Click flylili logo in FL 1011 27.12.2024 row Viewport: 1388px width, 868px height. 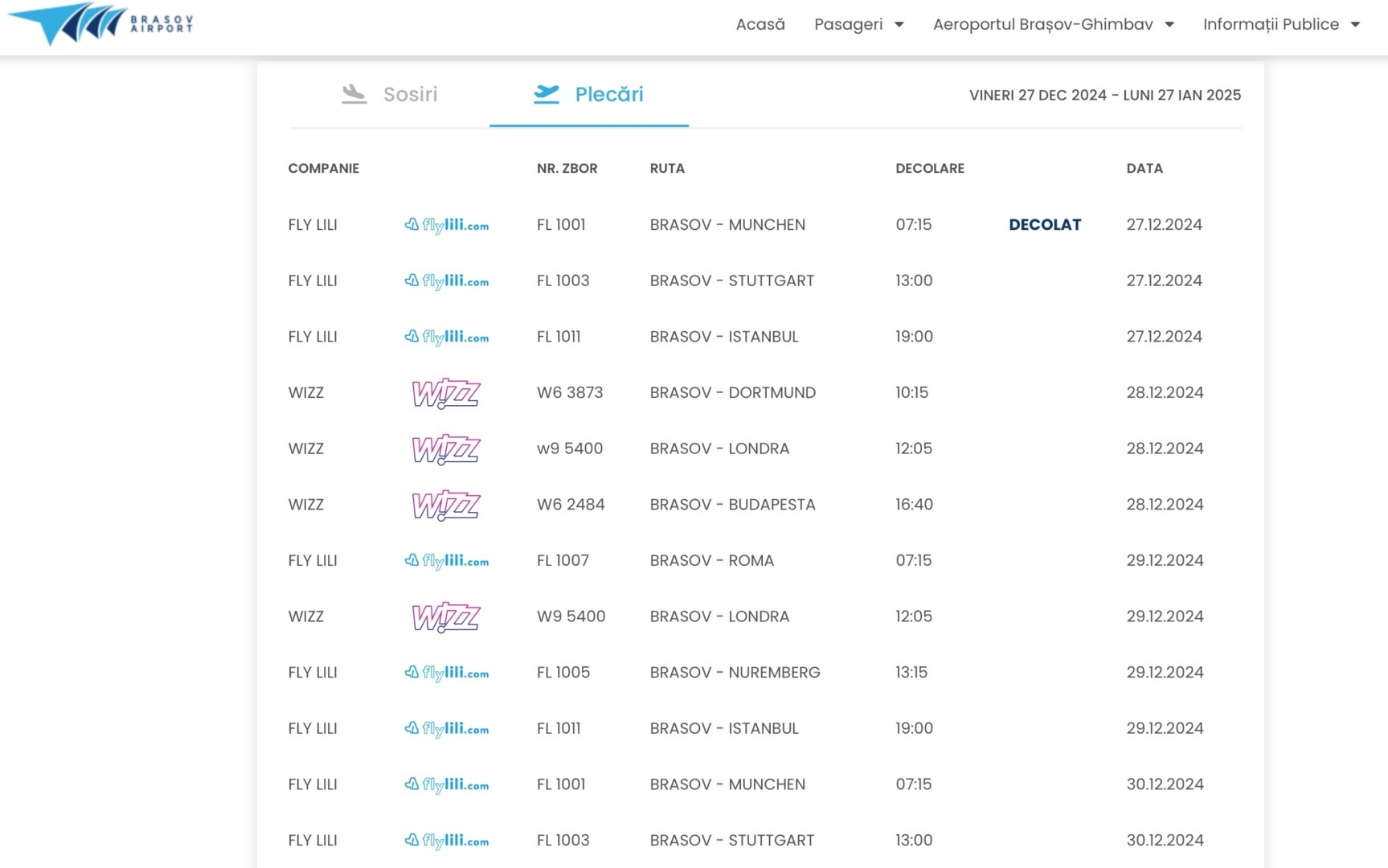point(446,337)
